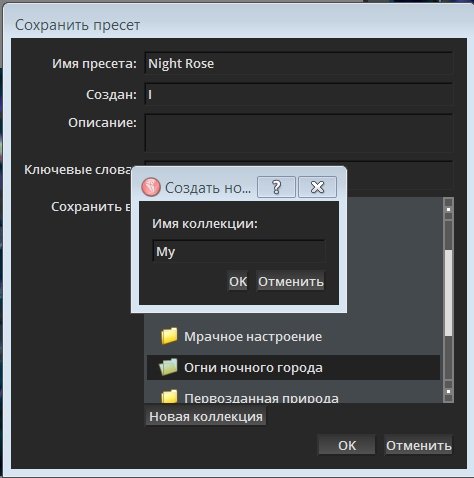Cancel the new collection dialog via Отменить

point(290,282)
